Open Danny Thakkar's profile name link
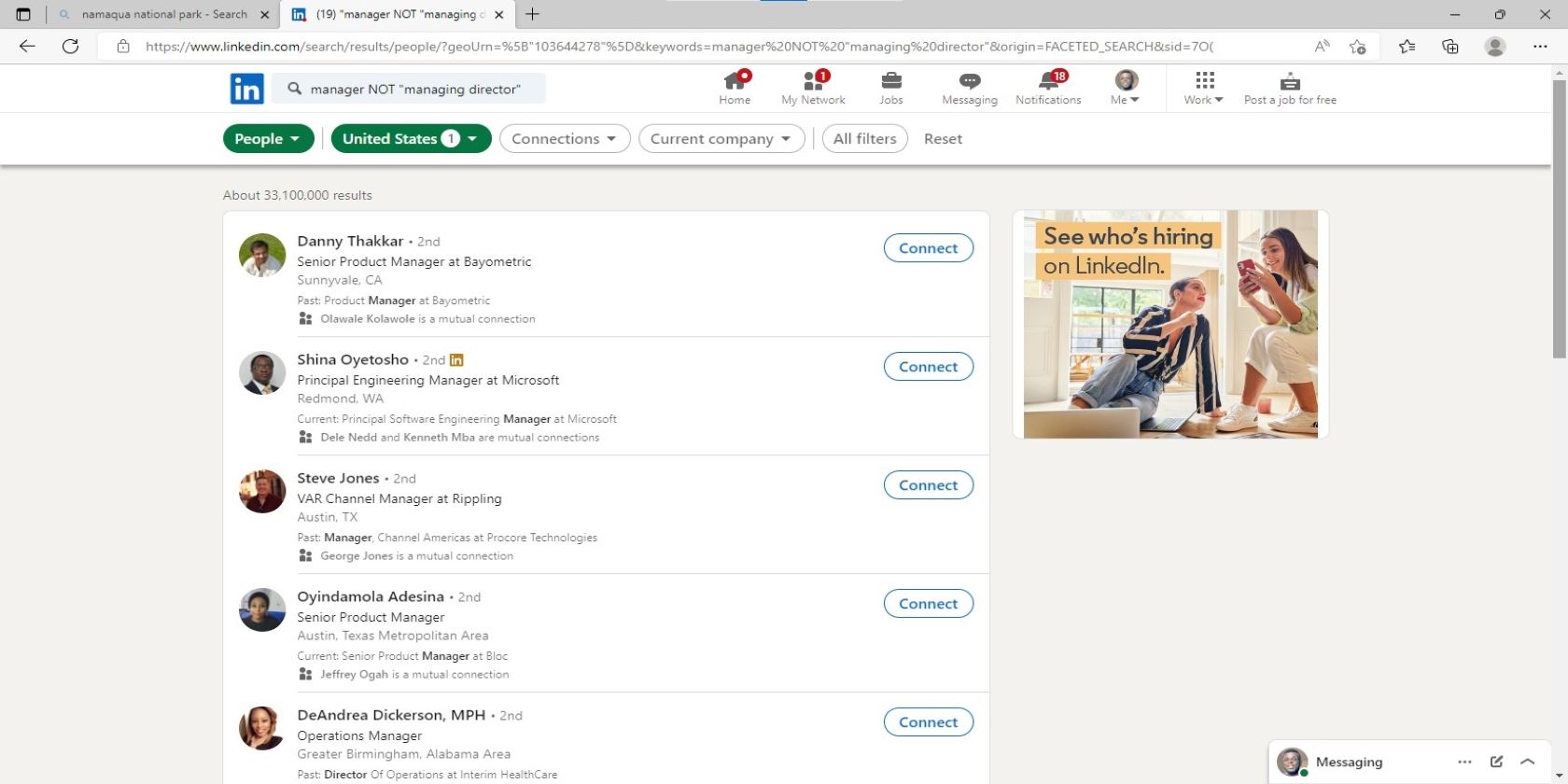This screenshot has width=1568, height=784. tap(350, 241)
